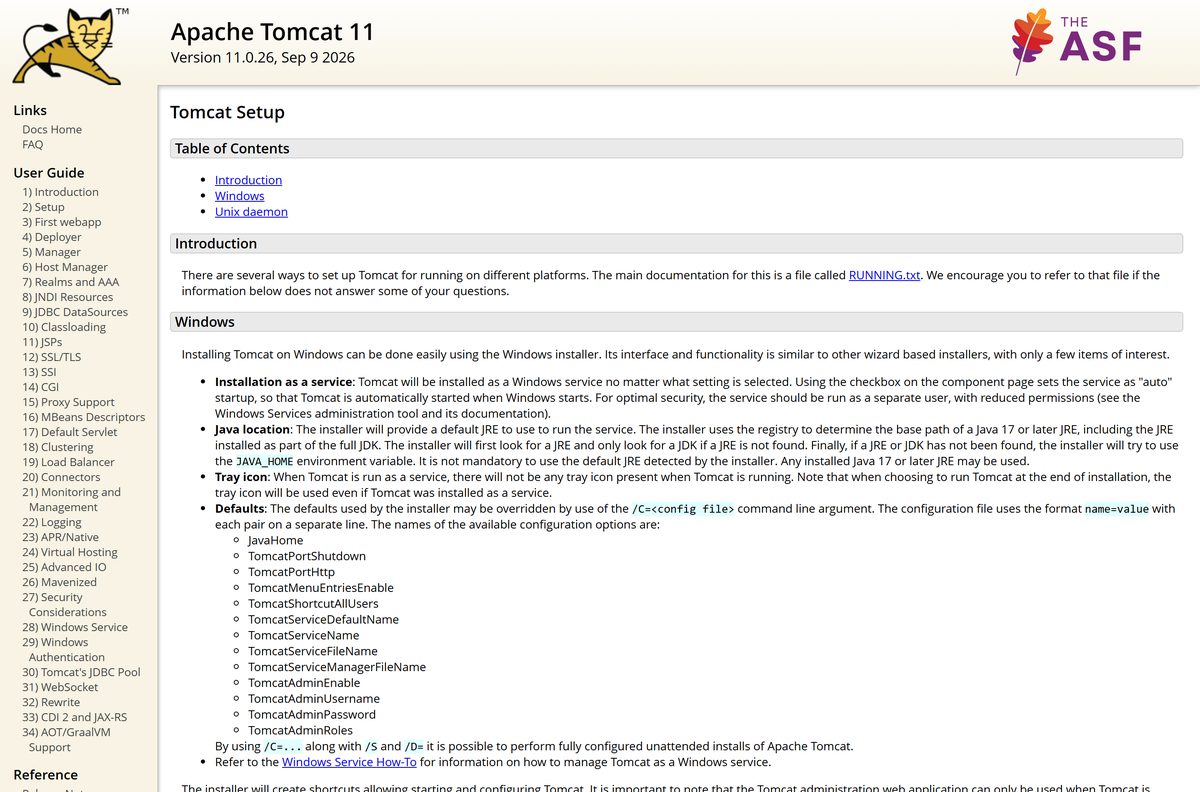The height and width of the screenshot is (792, 1200).
Task: Go to 1) Introduction in User Guide
Action: click(x=60, y=192)
